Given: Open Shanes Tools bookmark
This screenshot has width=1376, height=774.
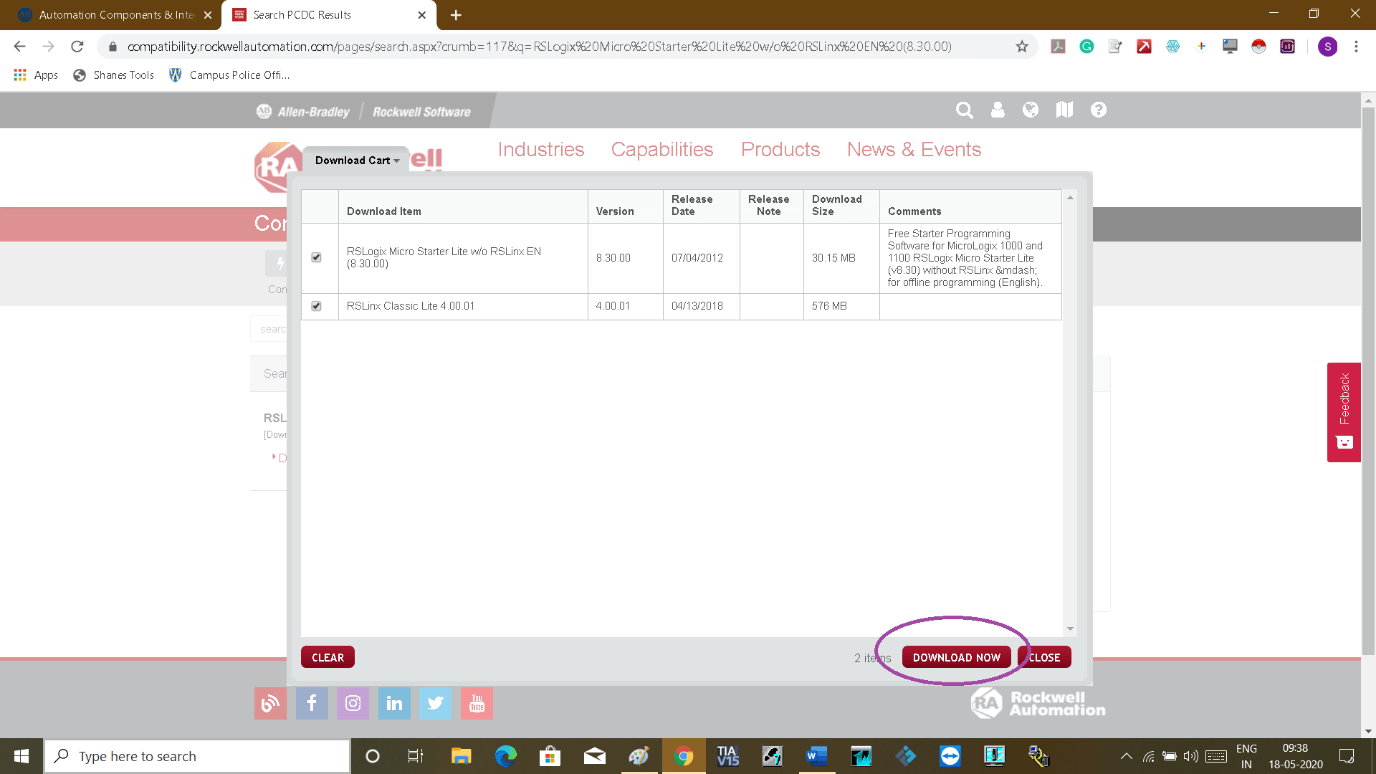Looking at the screenshot, I should click(x=114, y=75).
